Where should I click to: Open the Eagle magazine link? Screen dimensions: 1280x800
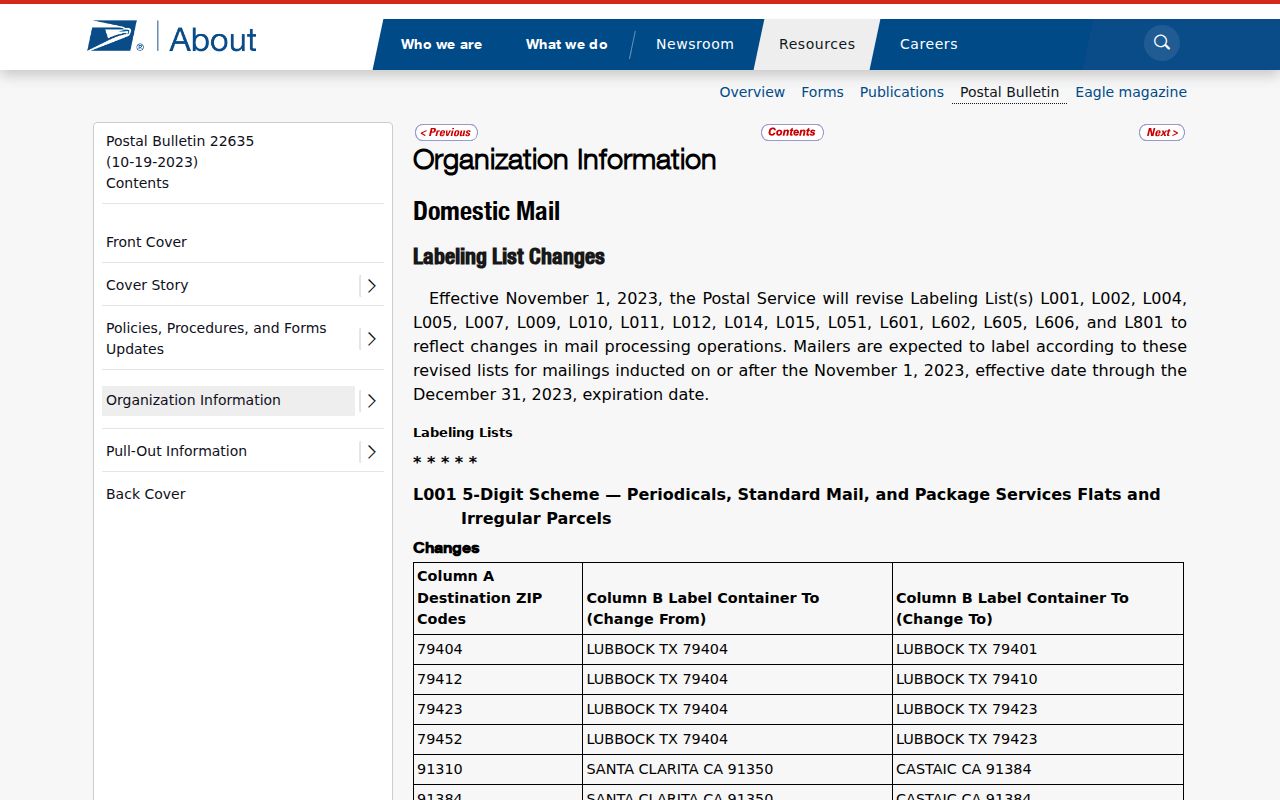click(1131, 92)
